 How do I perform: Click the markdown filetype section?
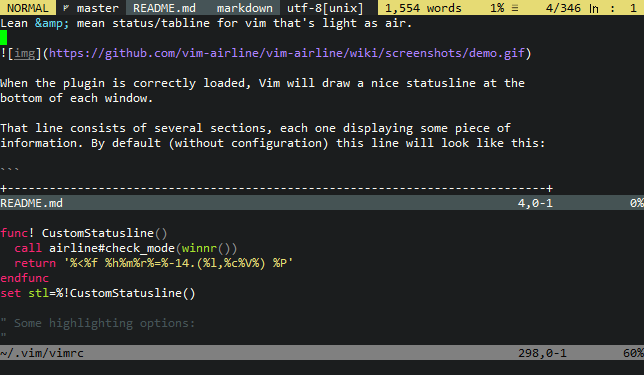pos(244,8)
